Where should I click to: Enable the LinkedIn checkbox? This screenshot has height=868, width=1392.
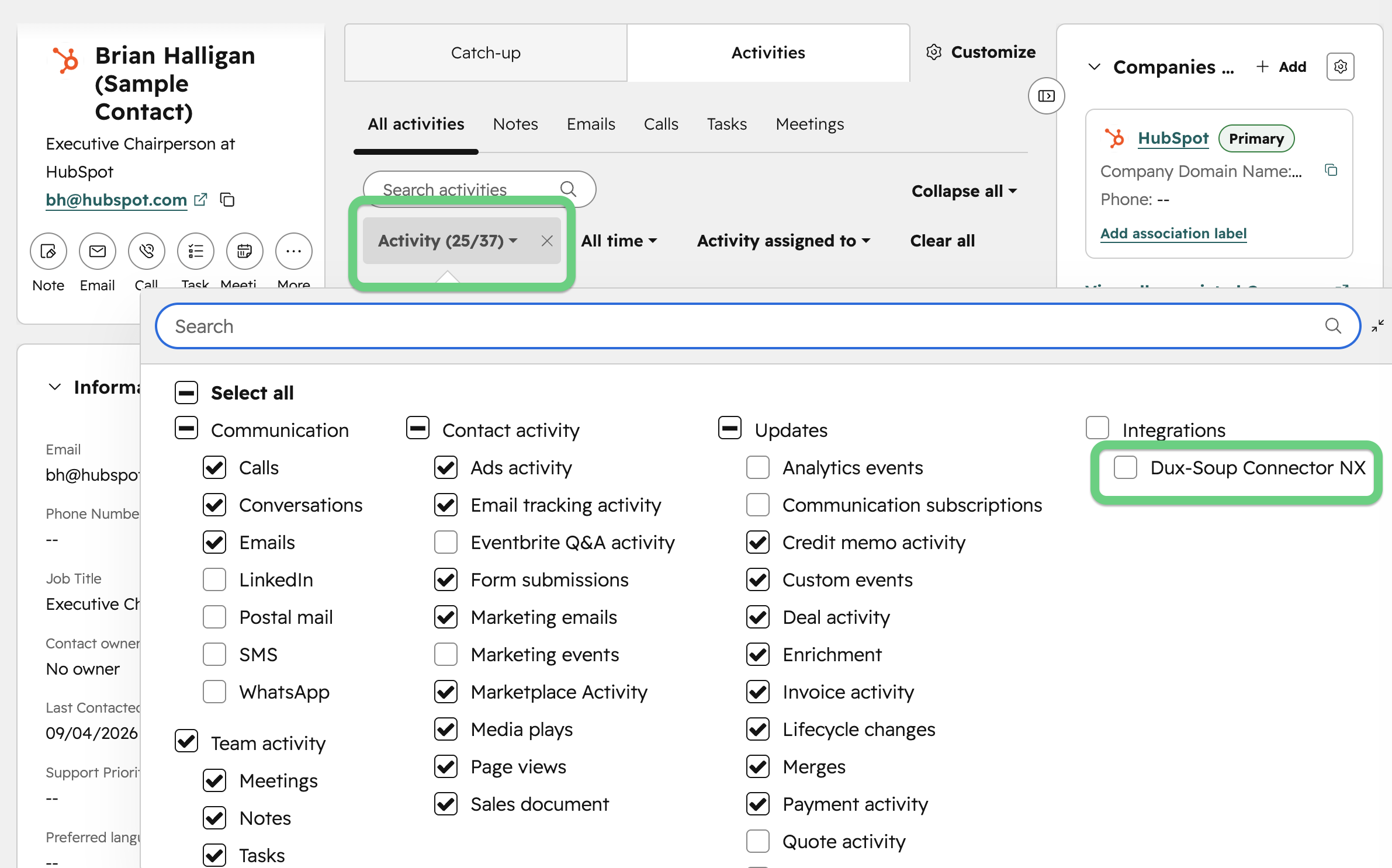(x=214, y=579)
